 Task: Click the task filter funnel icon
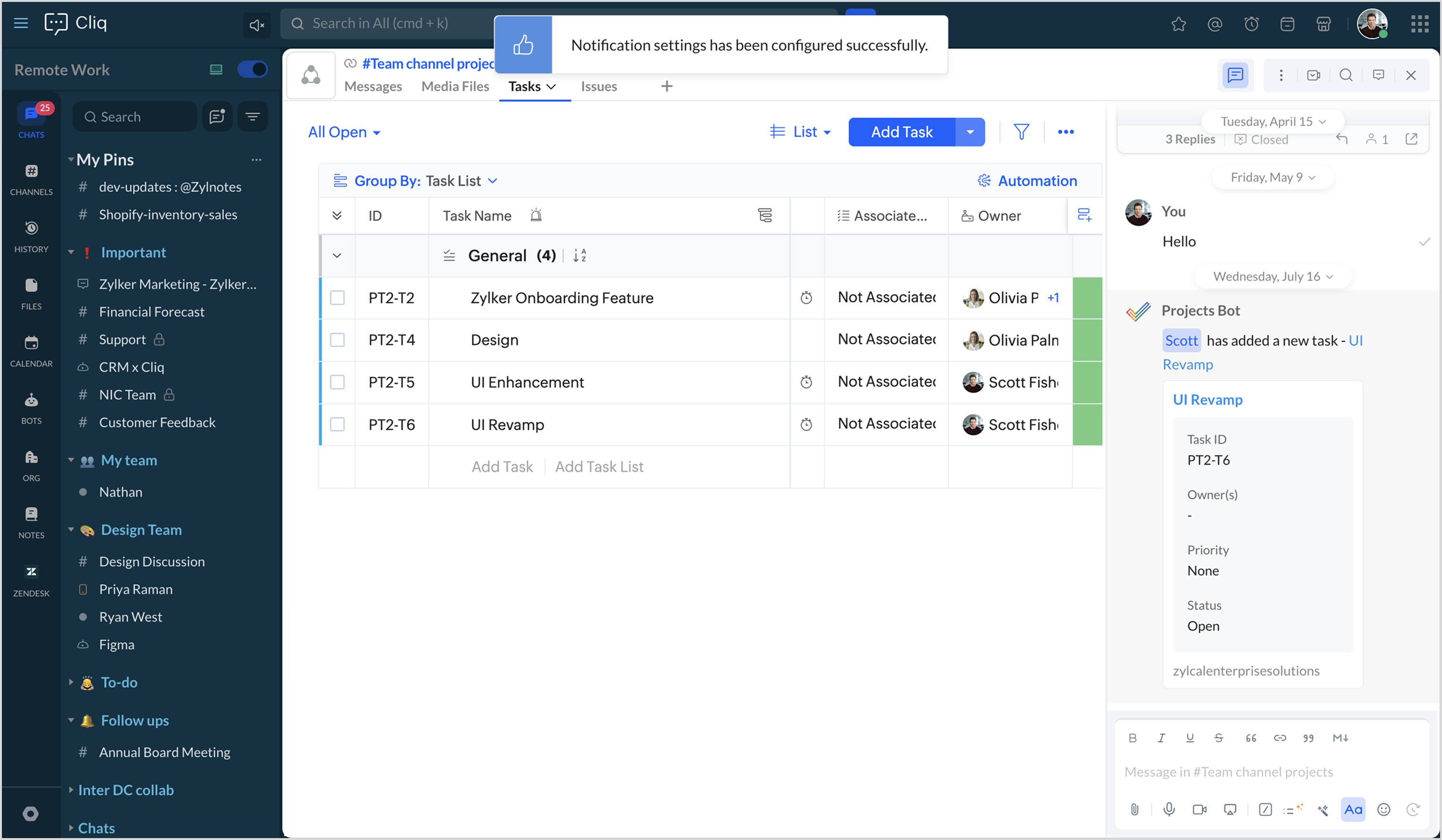pos(1021,132)
